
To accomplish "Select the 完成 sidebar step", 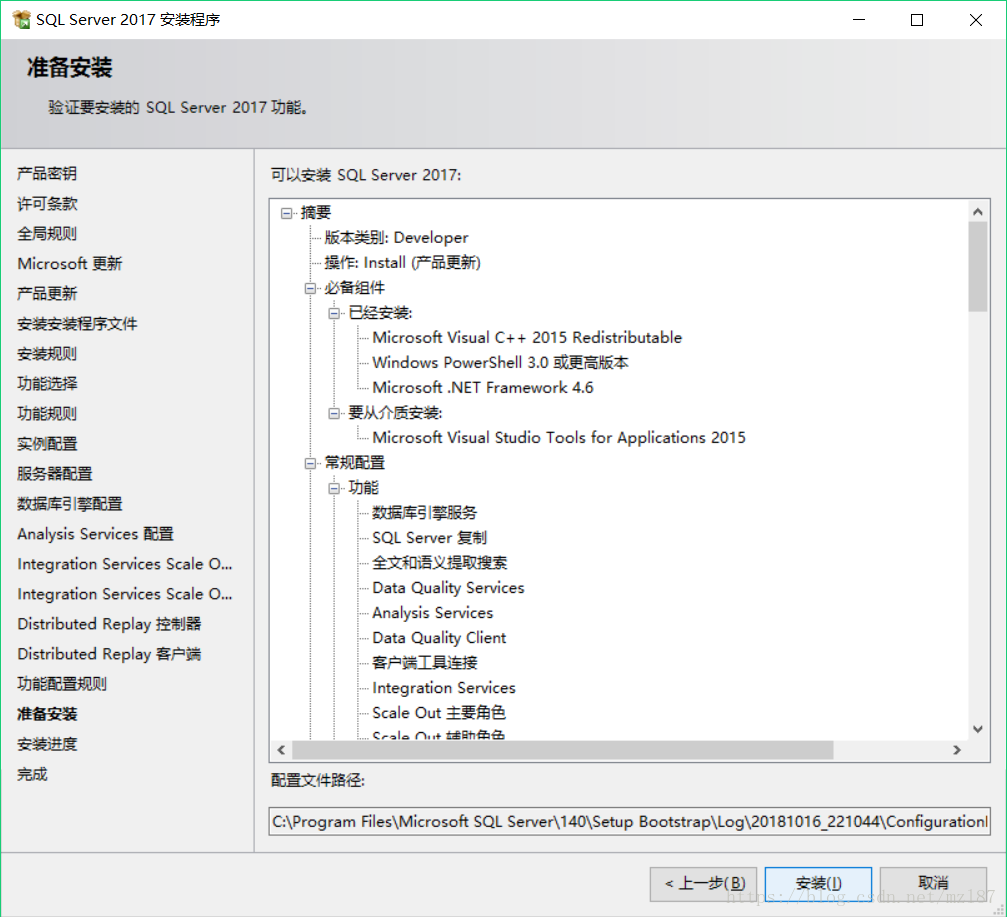I will coord(32,774).
